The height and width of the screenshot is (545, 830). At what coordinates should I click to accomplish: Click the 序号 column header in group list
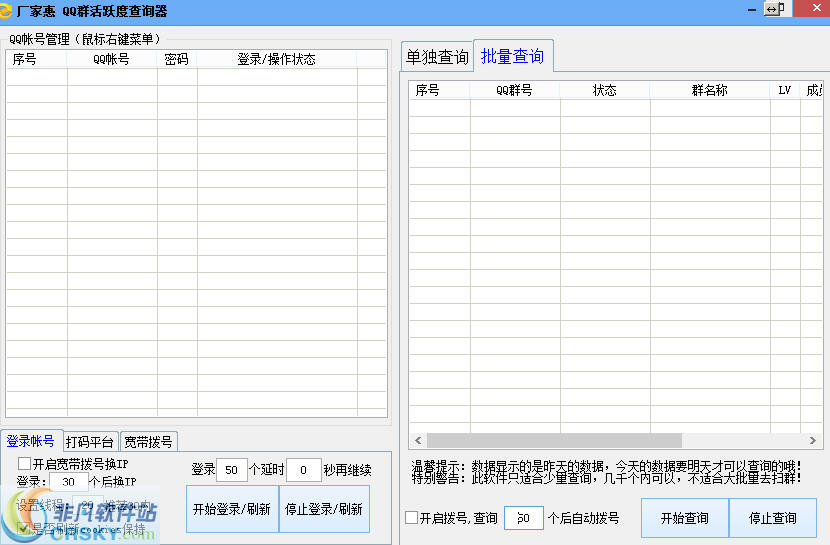pyautogui.click(x=439, y=90)
